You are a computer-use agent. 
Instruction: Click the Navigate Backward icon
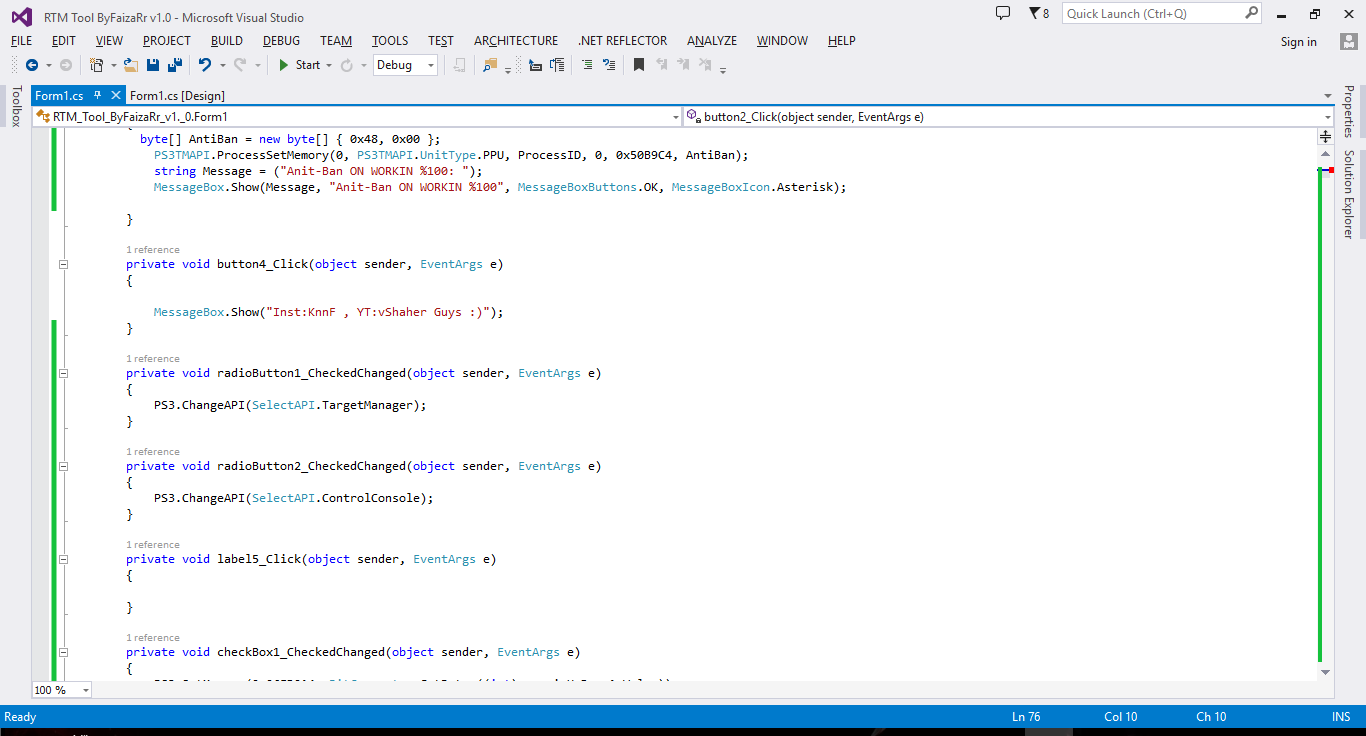pyautogui.click(x=32, y=65)
